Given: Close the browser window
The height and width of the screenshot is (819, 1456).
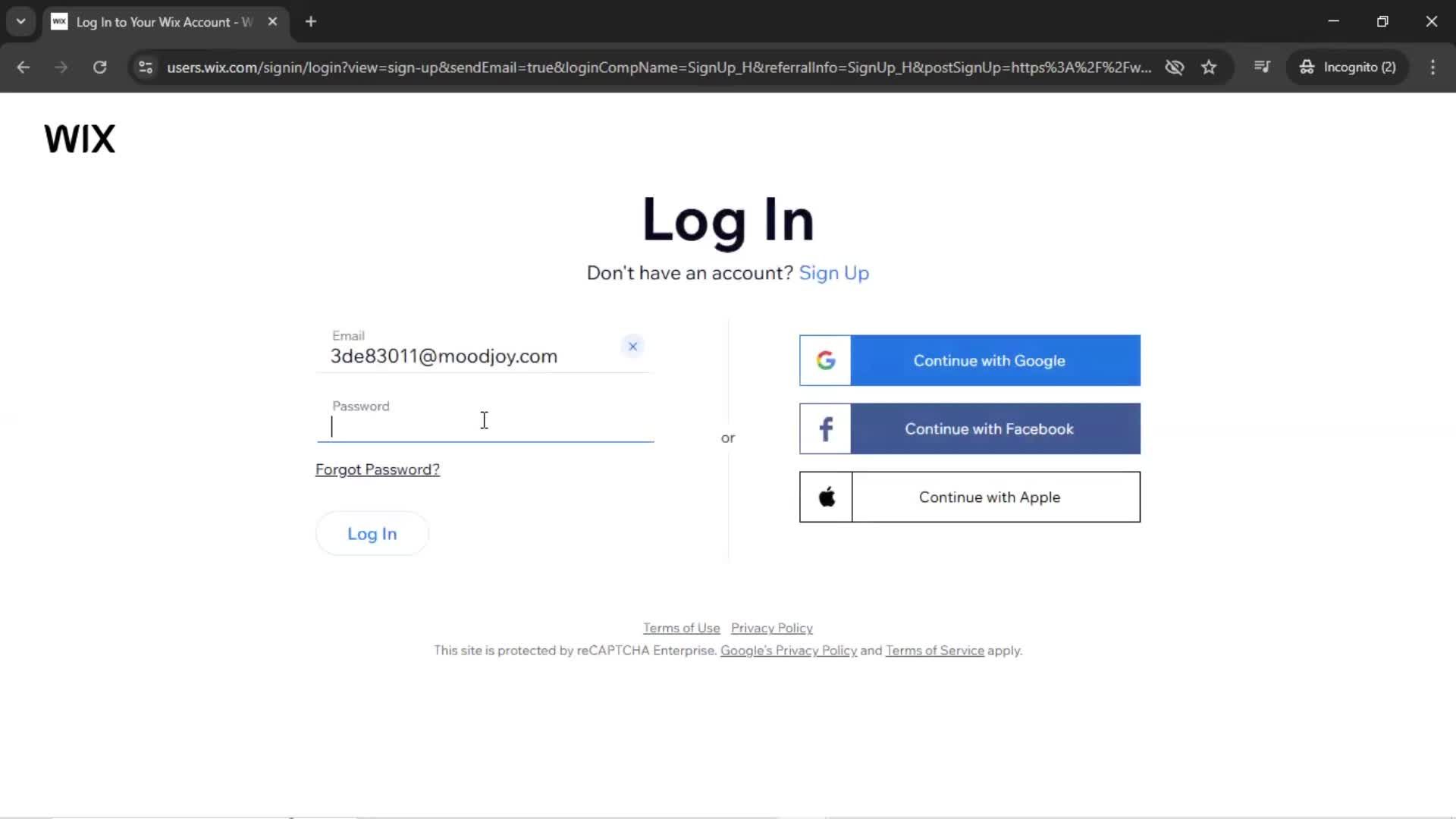Looking at the screenshot, I should pos(1432,21).
